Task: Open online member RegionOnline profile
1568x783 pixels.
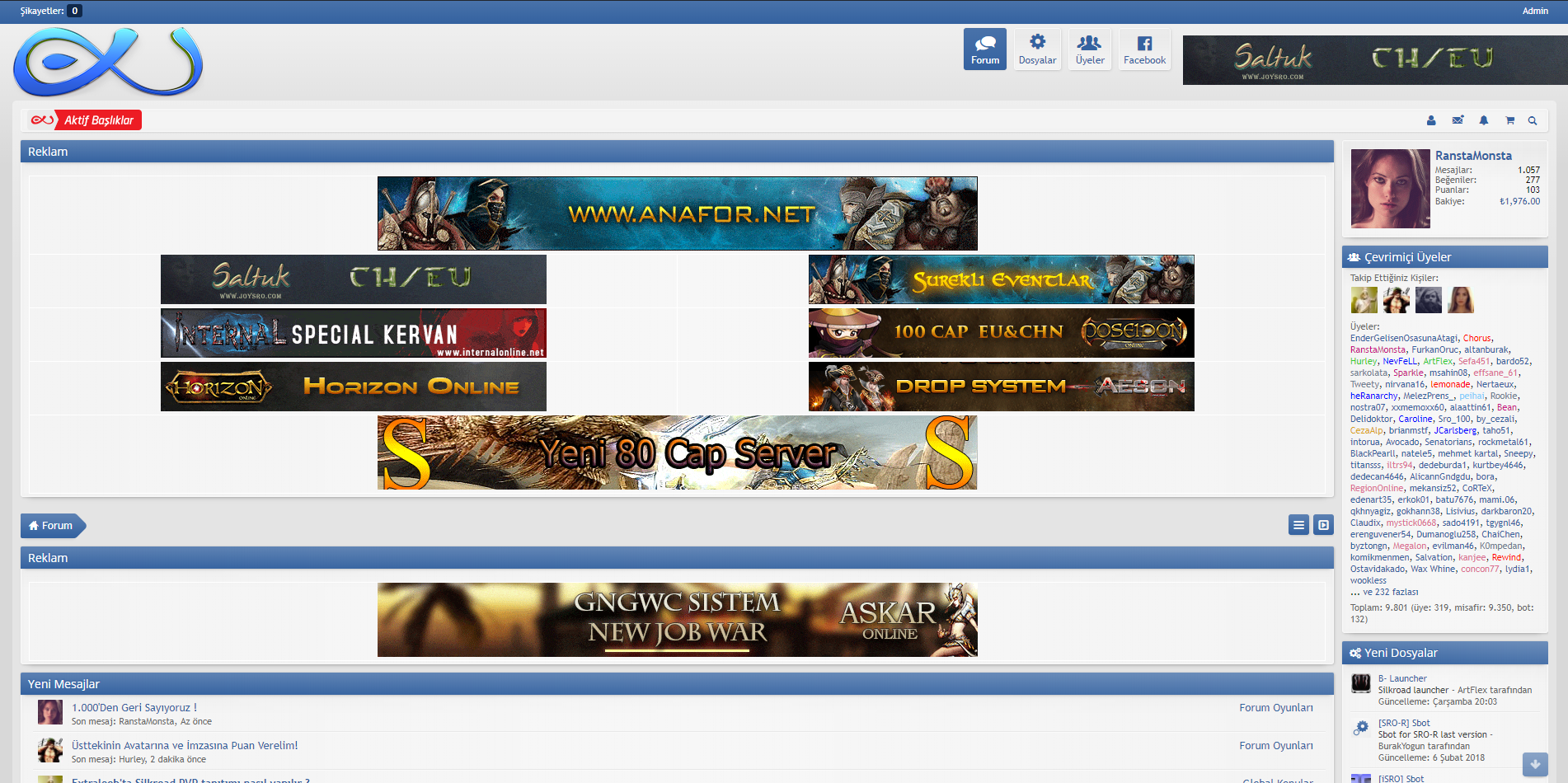Action: point(1377,488)
